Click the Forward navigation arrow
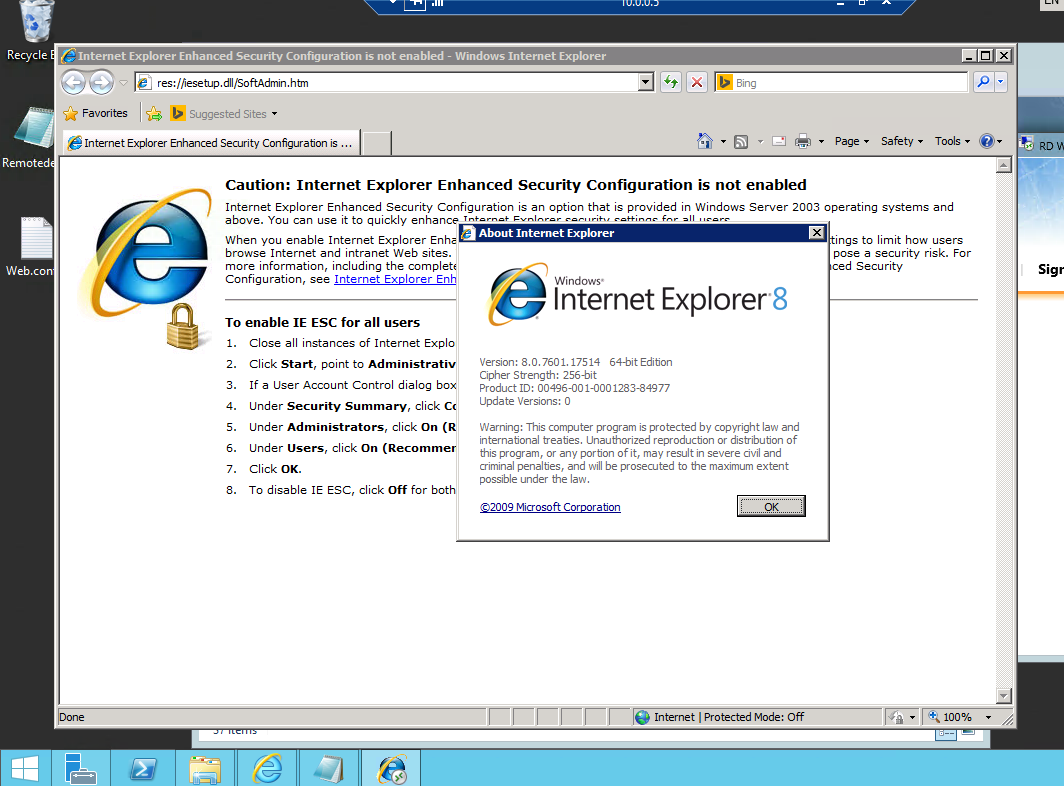The image size is (1064, 786). tap(102, 83)
